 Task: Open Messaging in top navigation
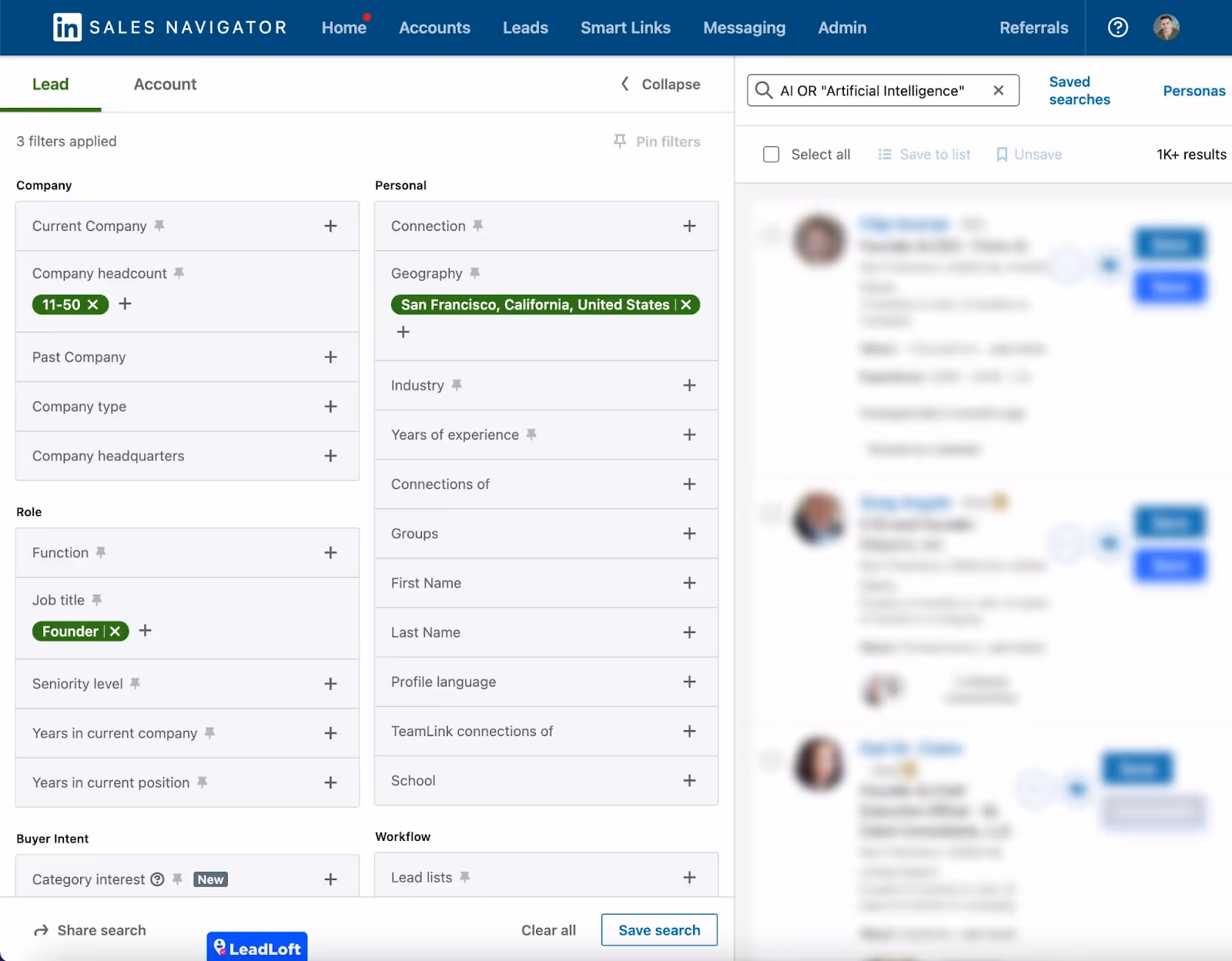[744, 28]
